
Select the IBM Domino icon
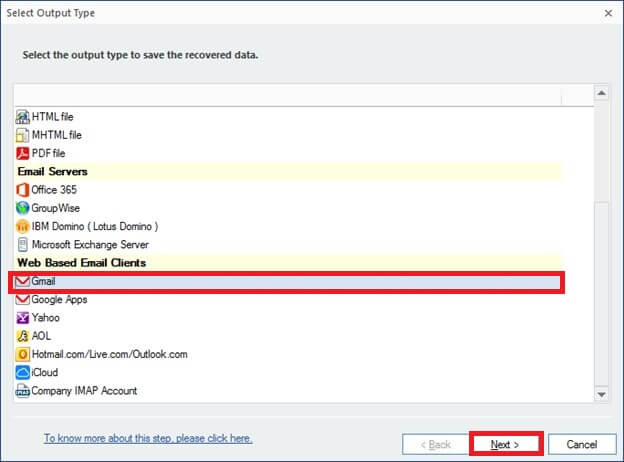tap(22, 226)
